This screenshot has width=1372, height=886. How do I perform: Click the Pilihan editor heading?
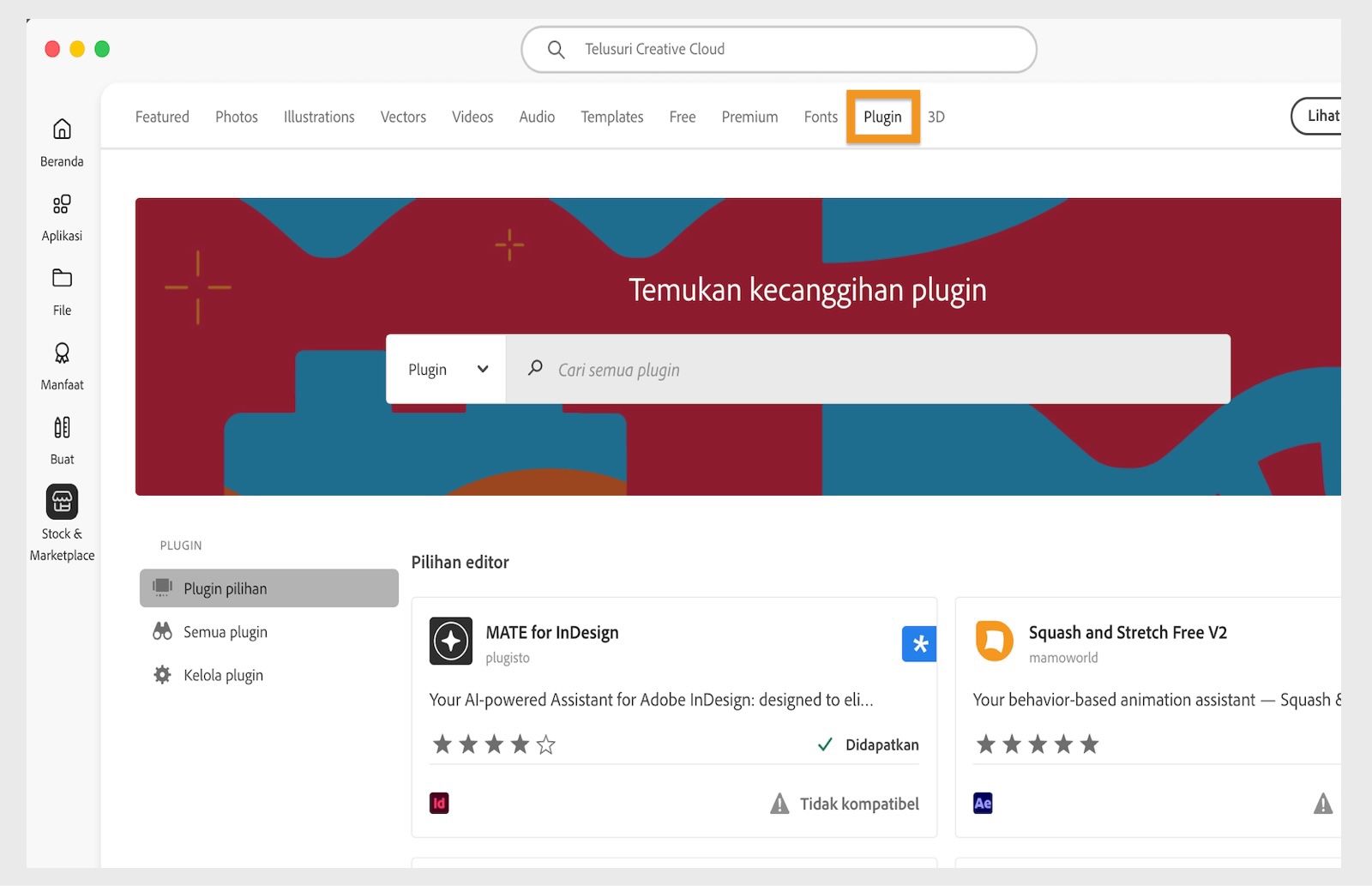point(460,563)
